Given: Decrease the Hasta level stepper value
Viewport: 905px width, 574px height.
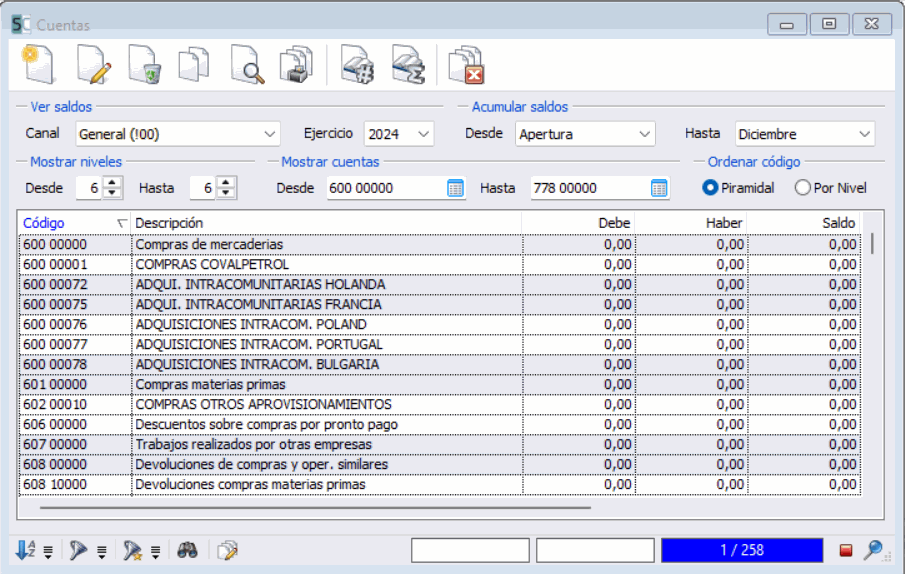Looking at the screenshot, I should [x=226, y=194].
